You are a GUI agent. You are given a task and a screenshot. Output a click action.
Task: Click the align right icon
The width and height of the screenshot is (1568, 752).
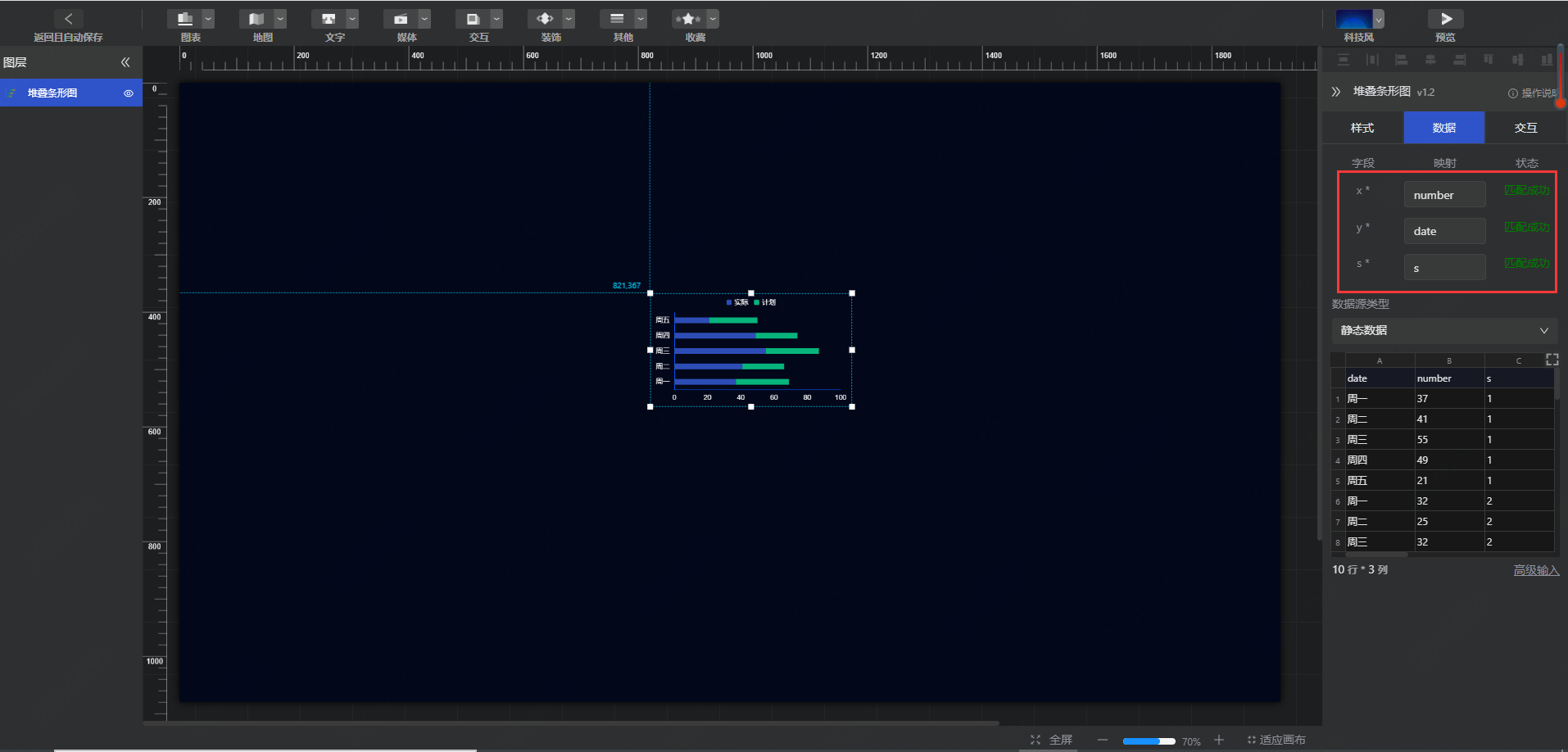pyautogui.click(x=1459, y=60)
